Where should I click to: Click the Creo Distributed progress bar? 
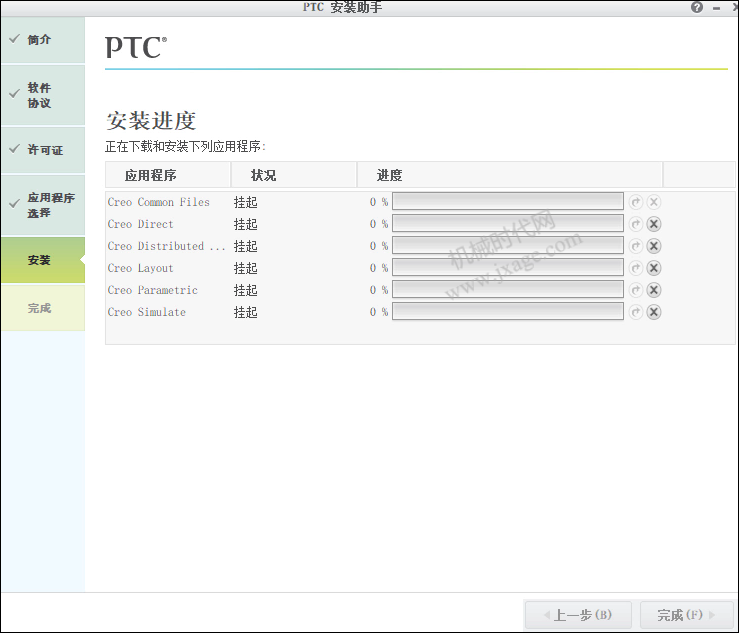click(x=508, y=246)
